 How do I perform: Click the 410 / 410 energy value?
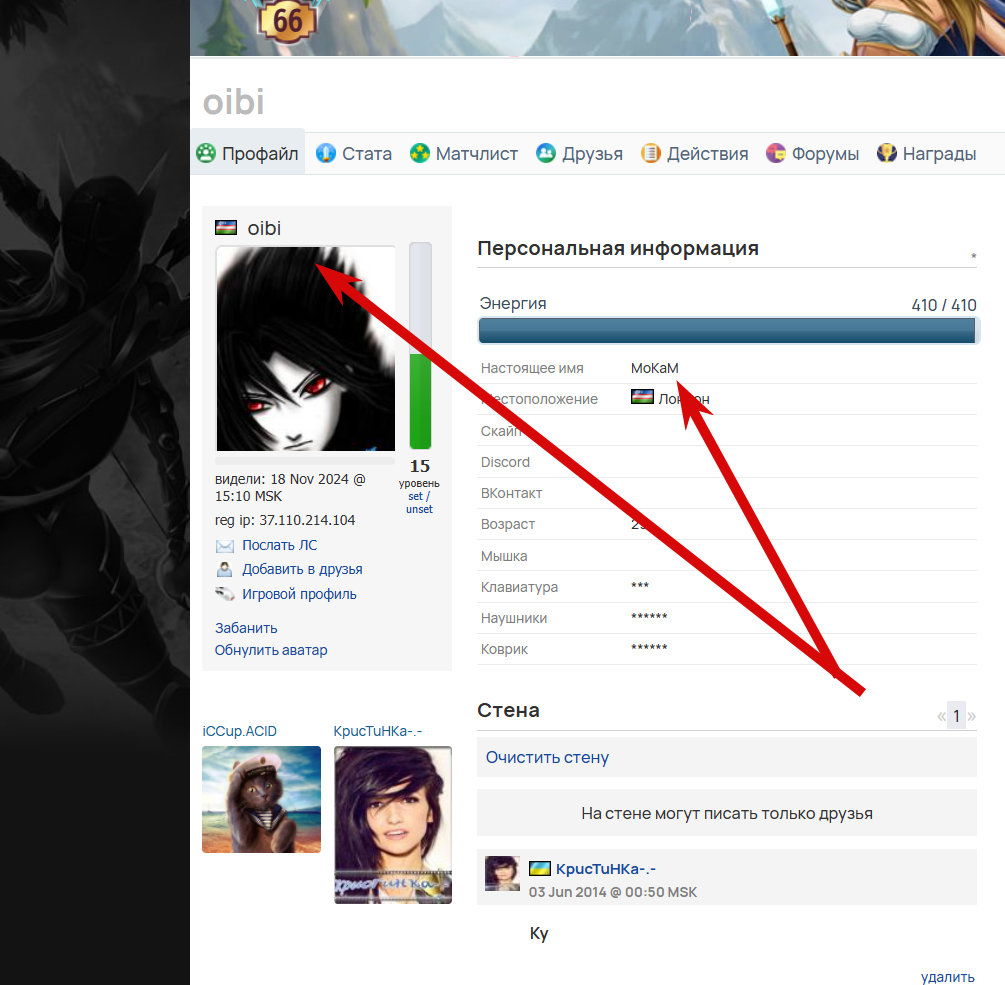(x=943, y=305)
